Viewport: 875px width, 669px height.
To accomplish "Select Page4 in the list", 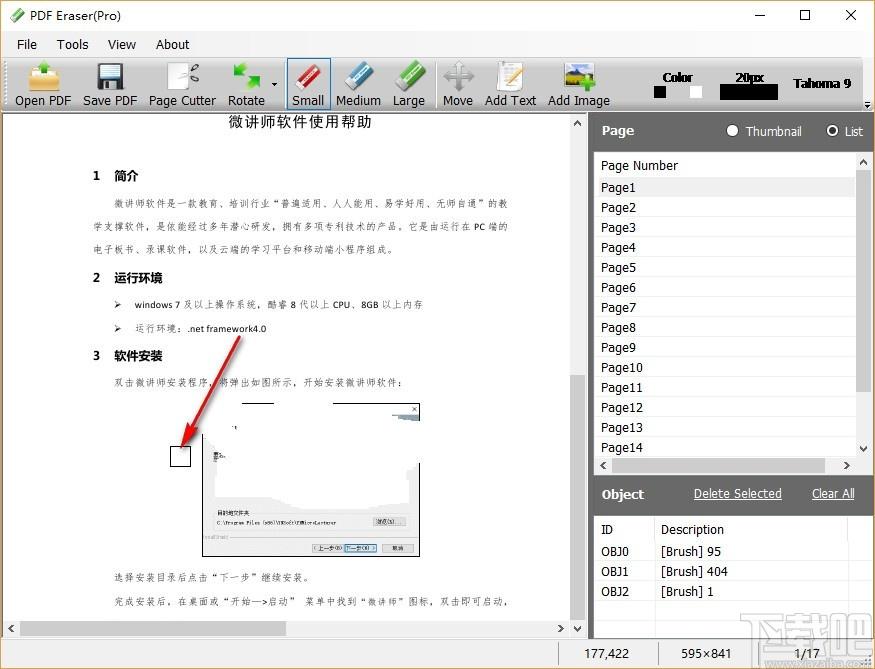I will coord(725,248).
